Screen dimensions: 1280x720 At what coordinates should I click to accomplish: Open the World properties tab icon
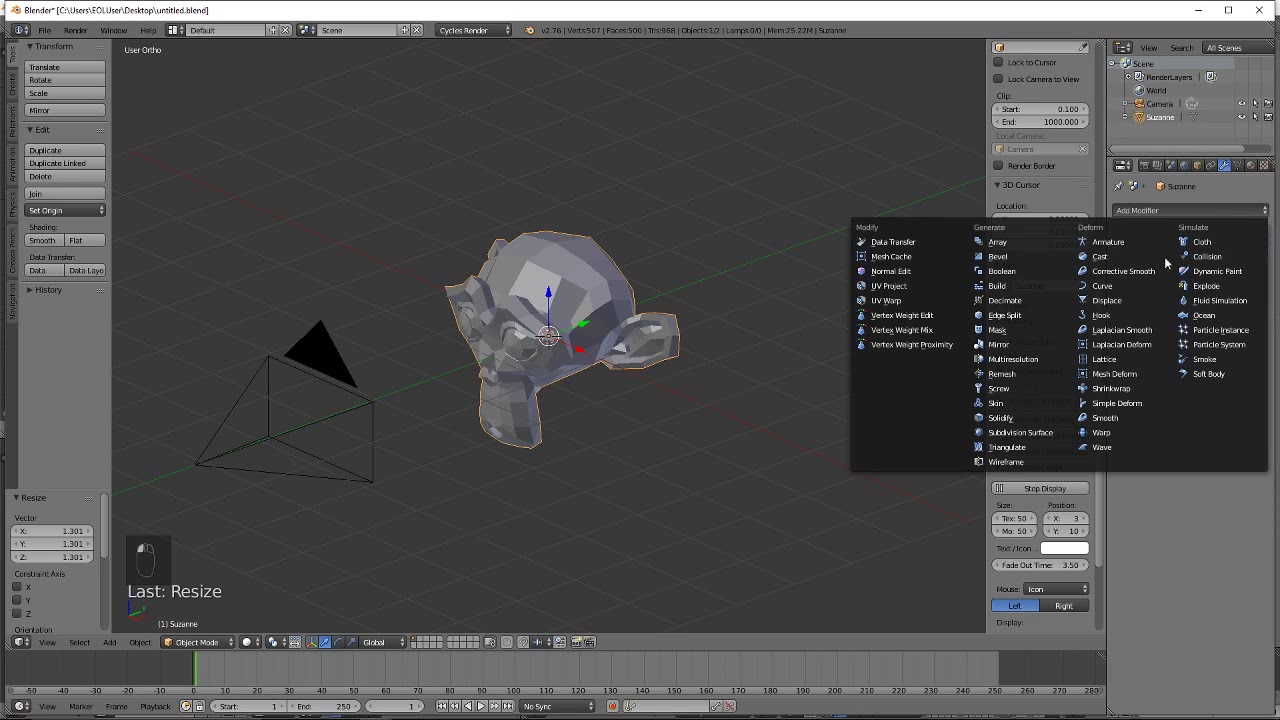click(1184, 165)
